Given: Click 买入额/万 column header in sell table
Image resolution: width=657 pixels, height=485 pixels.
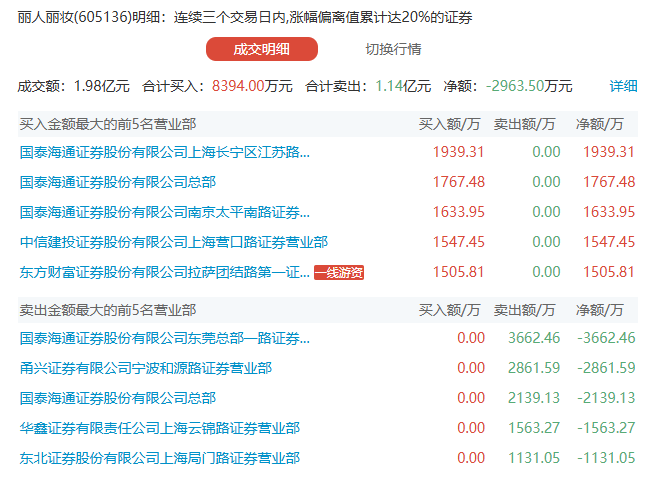Looking at the screenshot, I should (449, 310).
